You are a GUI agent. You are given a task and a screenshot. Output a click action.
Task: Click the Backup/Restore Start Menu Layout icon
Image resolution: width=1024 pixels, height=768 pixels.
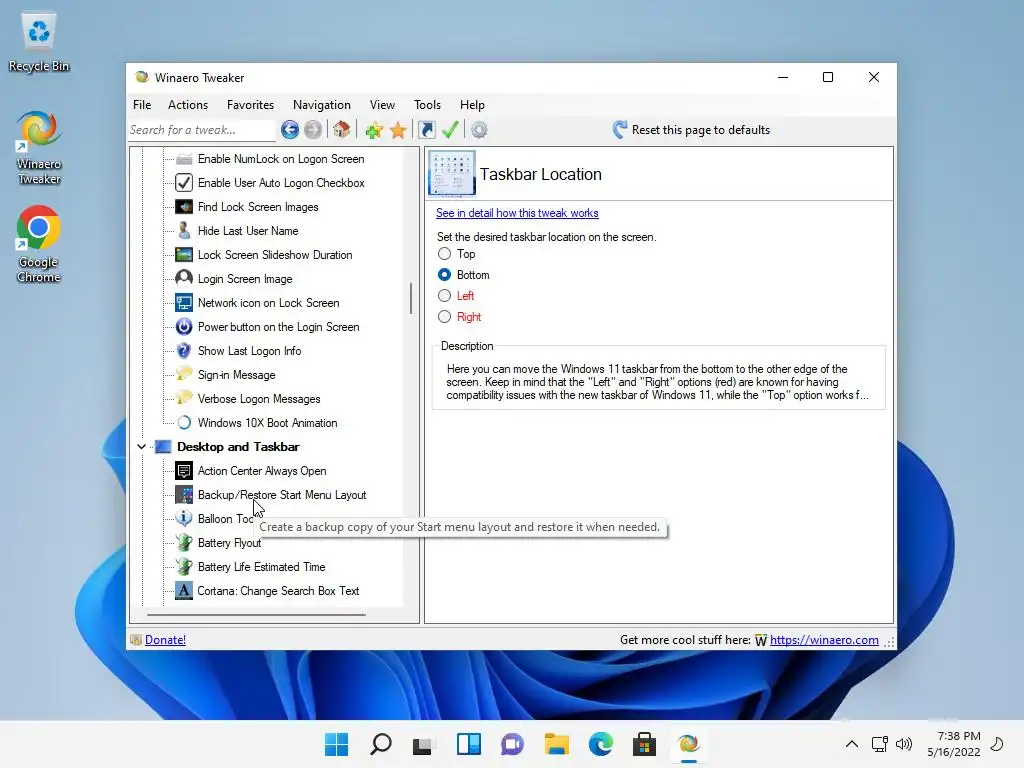click(x=184, y=495)
